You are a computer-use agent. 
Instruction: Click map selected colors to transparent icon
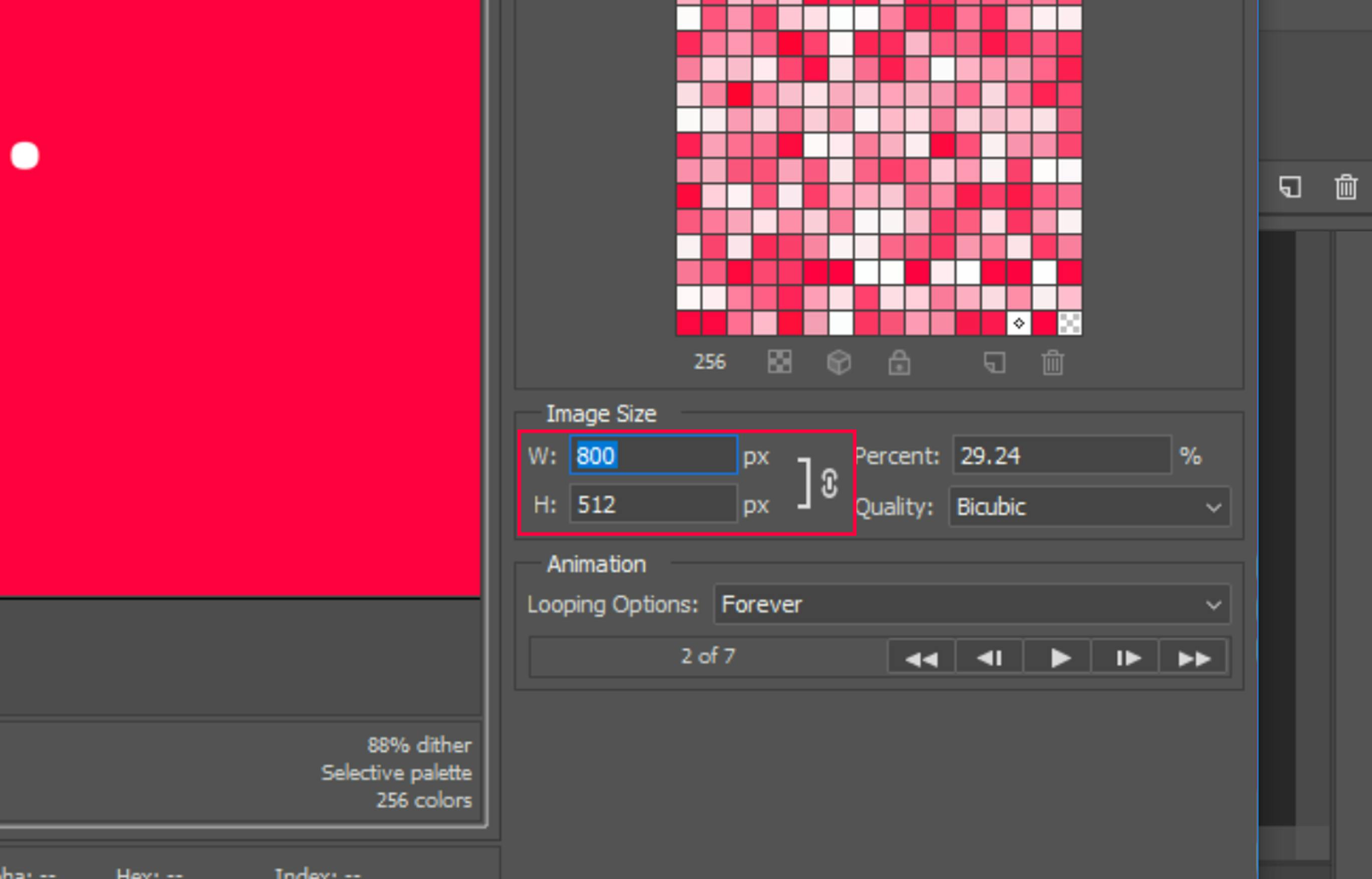[x=779, y=362]
